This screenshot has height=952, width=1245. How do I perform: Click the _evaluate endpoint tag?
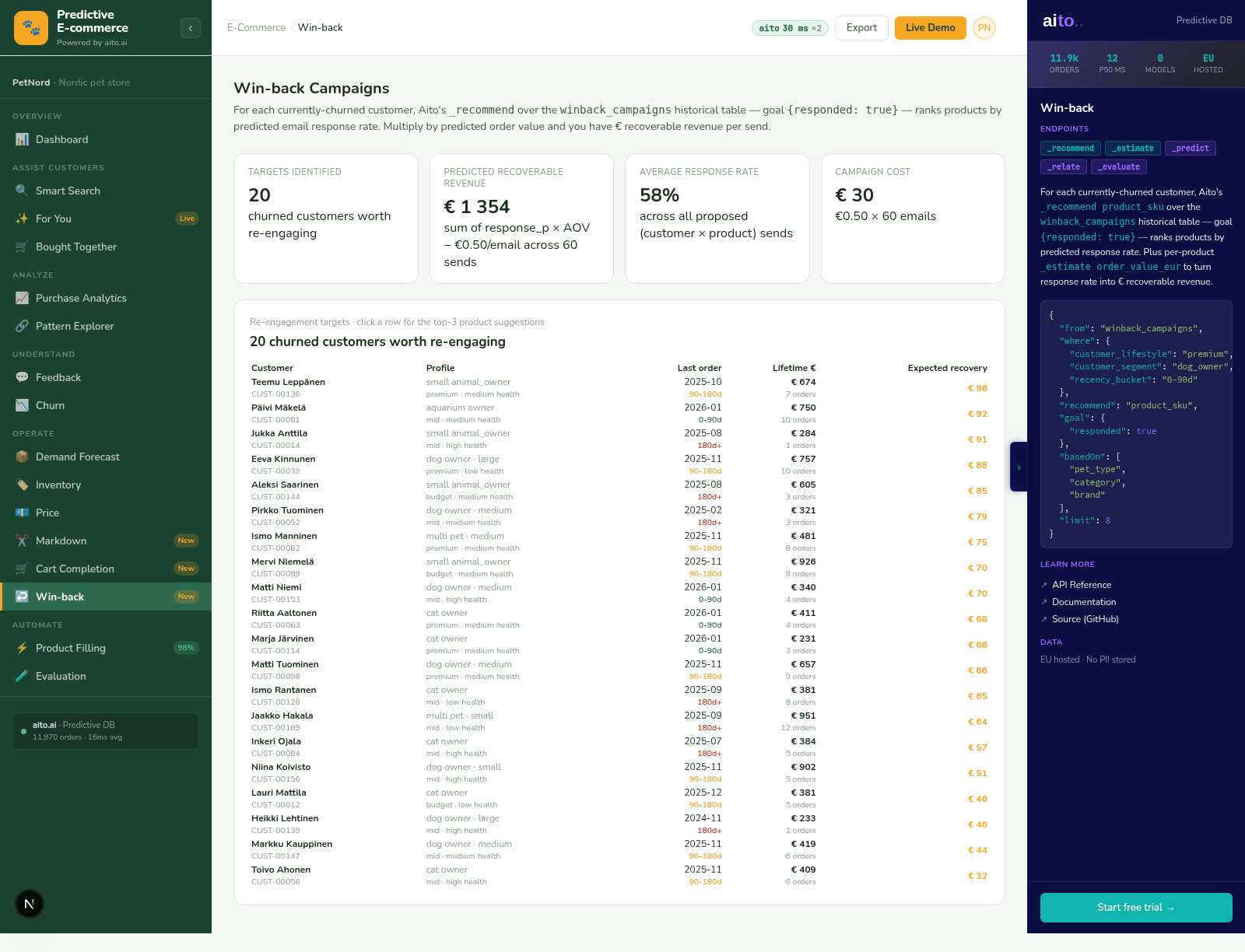coord(1119,166)
